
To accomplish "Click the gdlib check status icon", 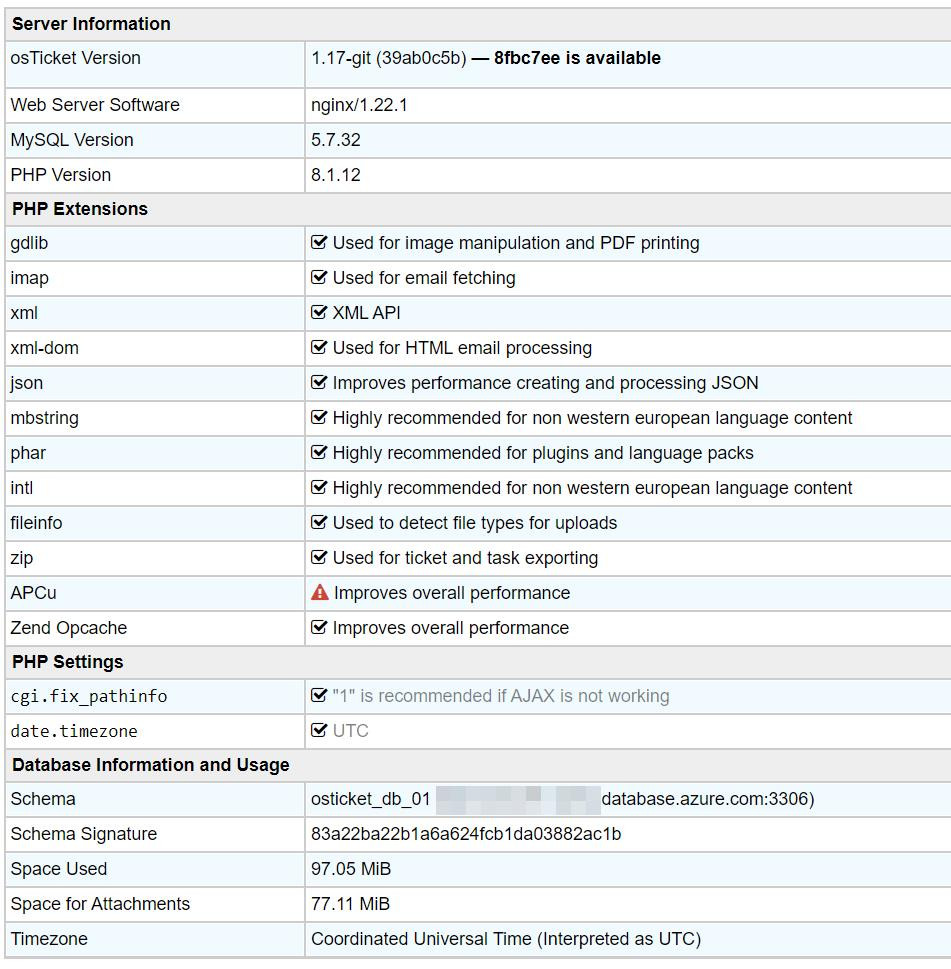I will (320, 243).
